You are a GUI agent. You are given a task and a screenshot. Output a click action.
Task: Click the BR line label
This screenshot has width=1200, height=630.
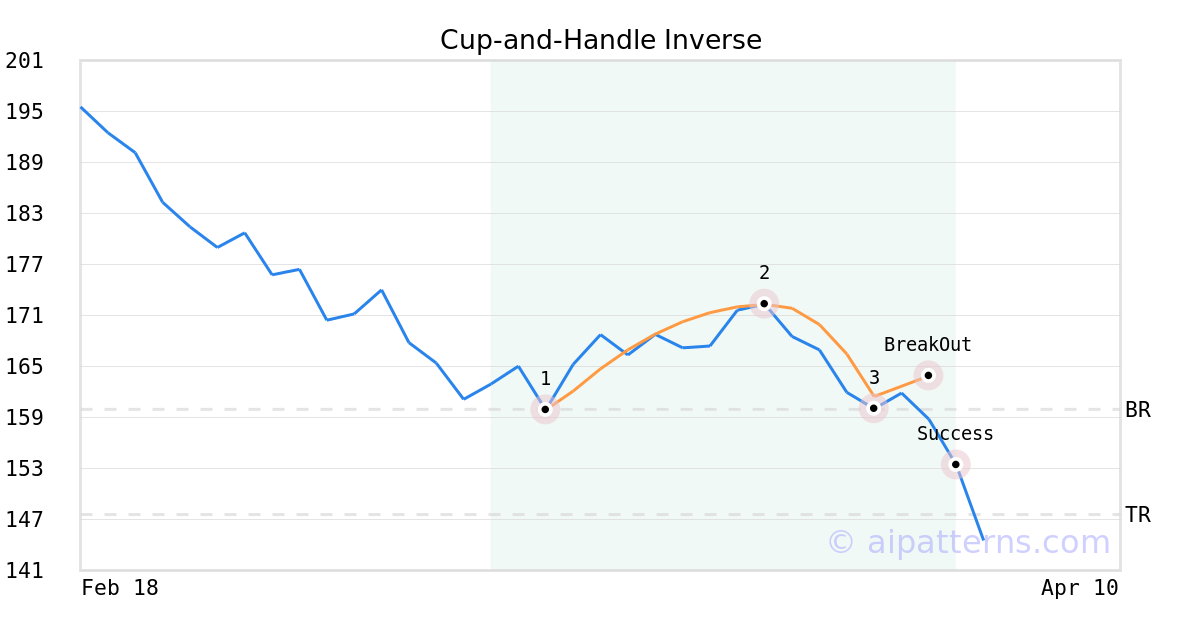pos(1137,410)
